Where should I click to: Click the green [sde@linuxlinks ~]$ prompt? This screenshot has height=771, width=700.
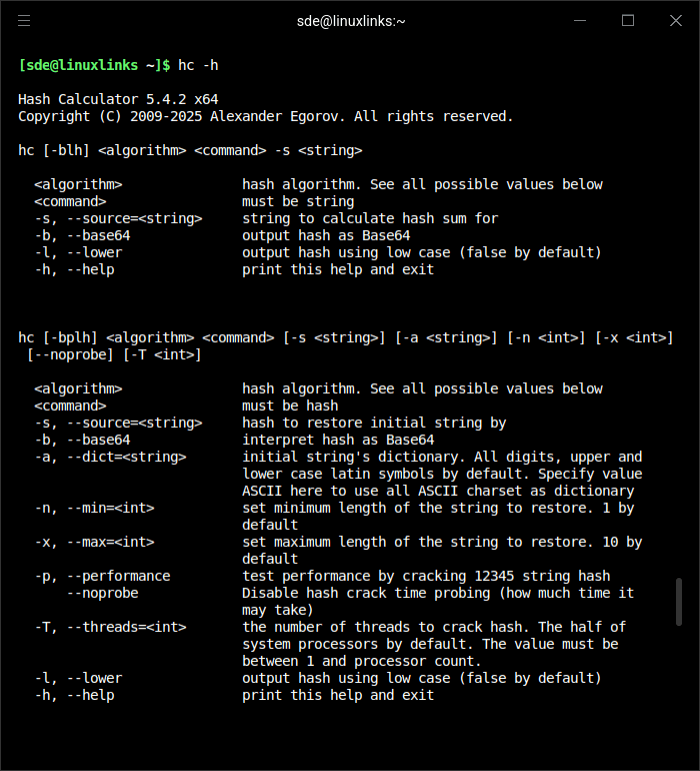pos(94,65)
